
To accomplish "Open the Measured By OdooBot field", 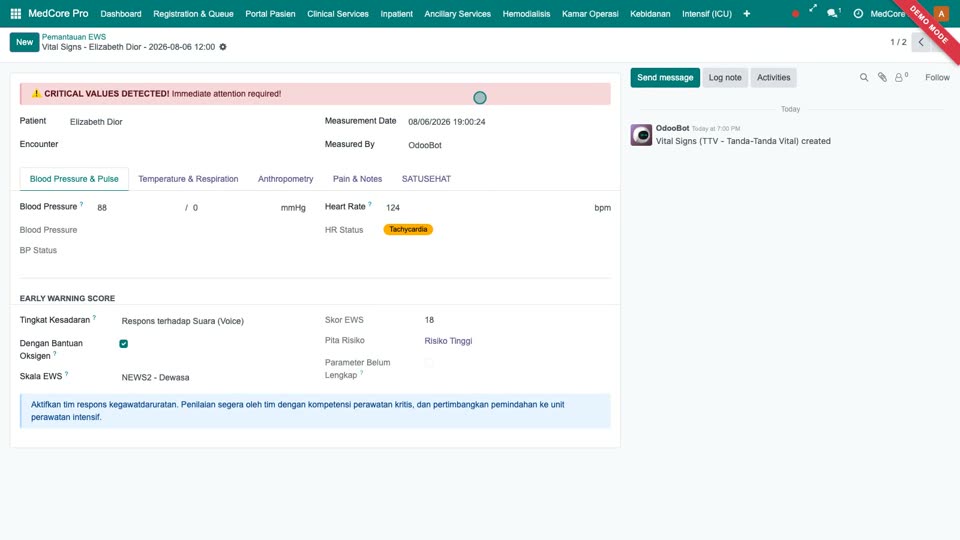I will tap(508, 145).
